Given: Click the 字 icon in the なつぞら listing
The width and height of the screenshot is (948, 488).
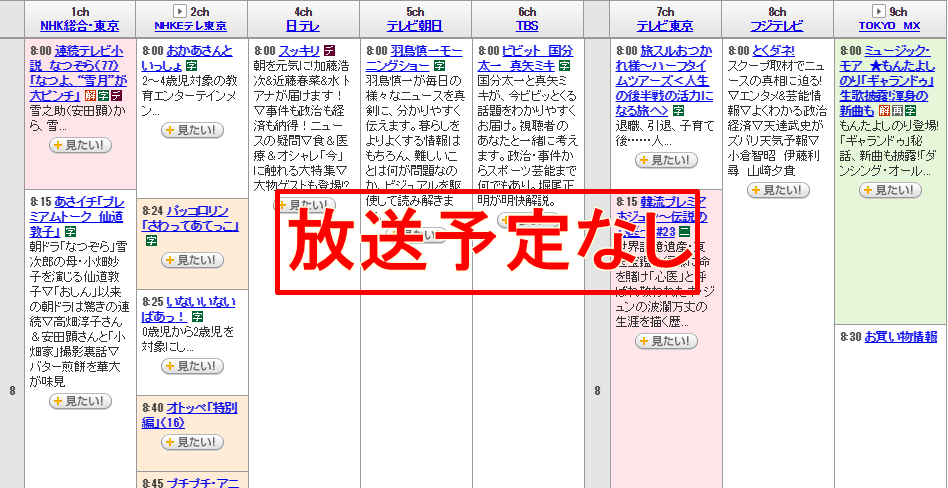Looking at the screenshot, I should pos(103,96).
